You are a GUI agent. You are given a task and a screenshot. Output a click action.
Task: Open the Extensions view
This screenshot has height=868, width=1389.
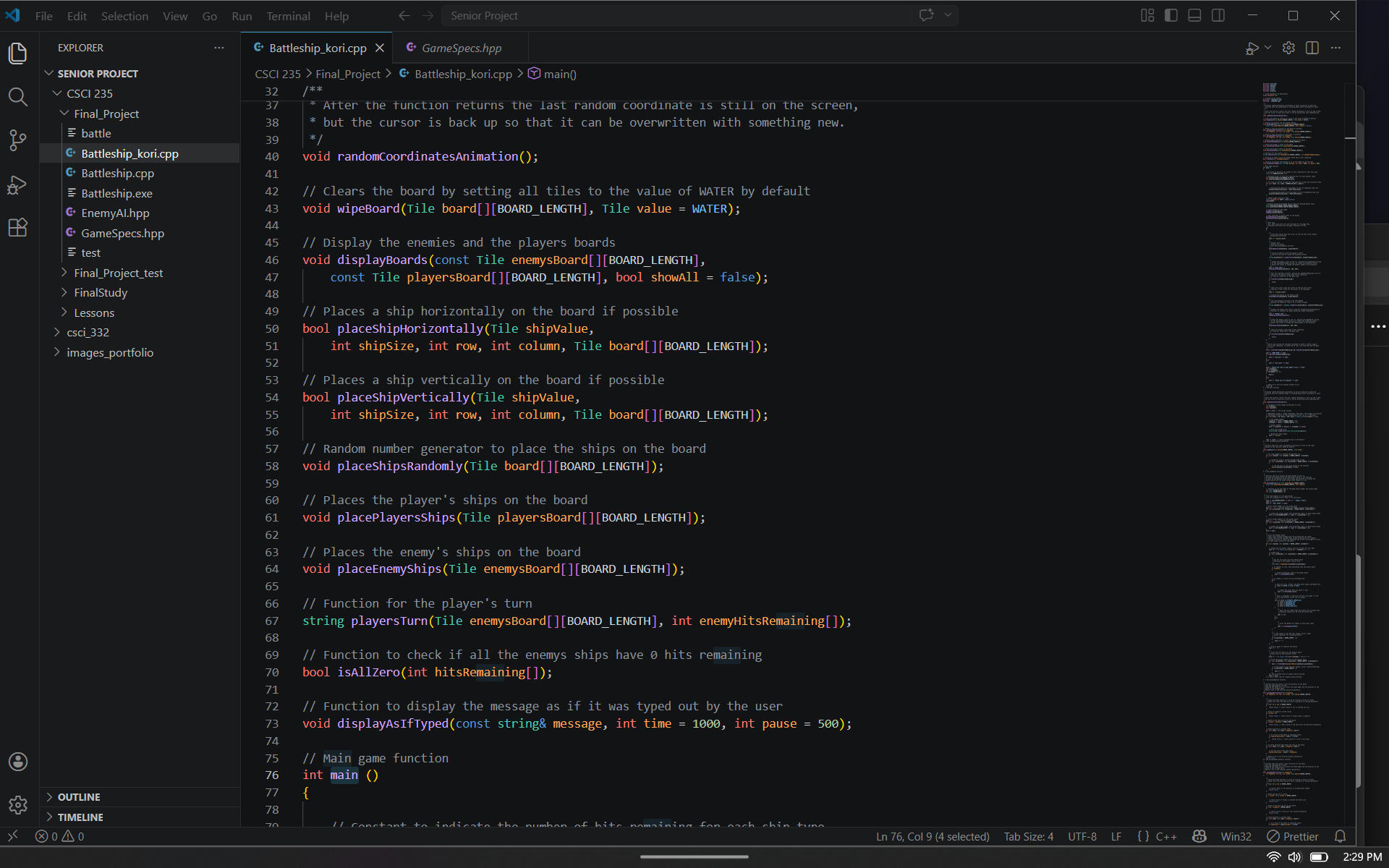pyautogui.click(x=17, y=227)
